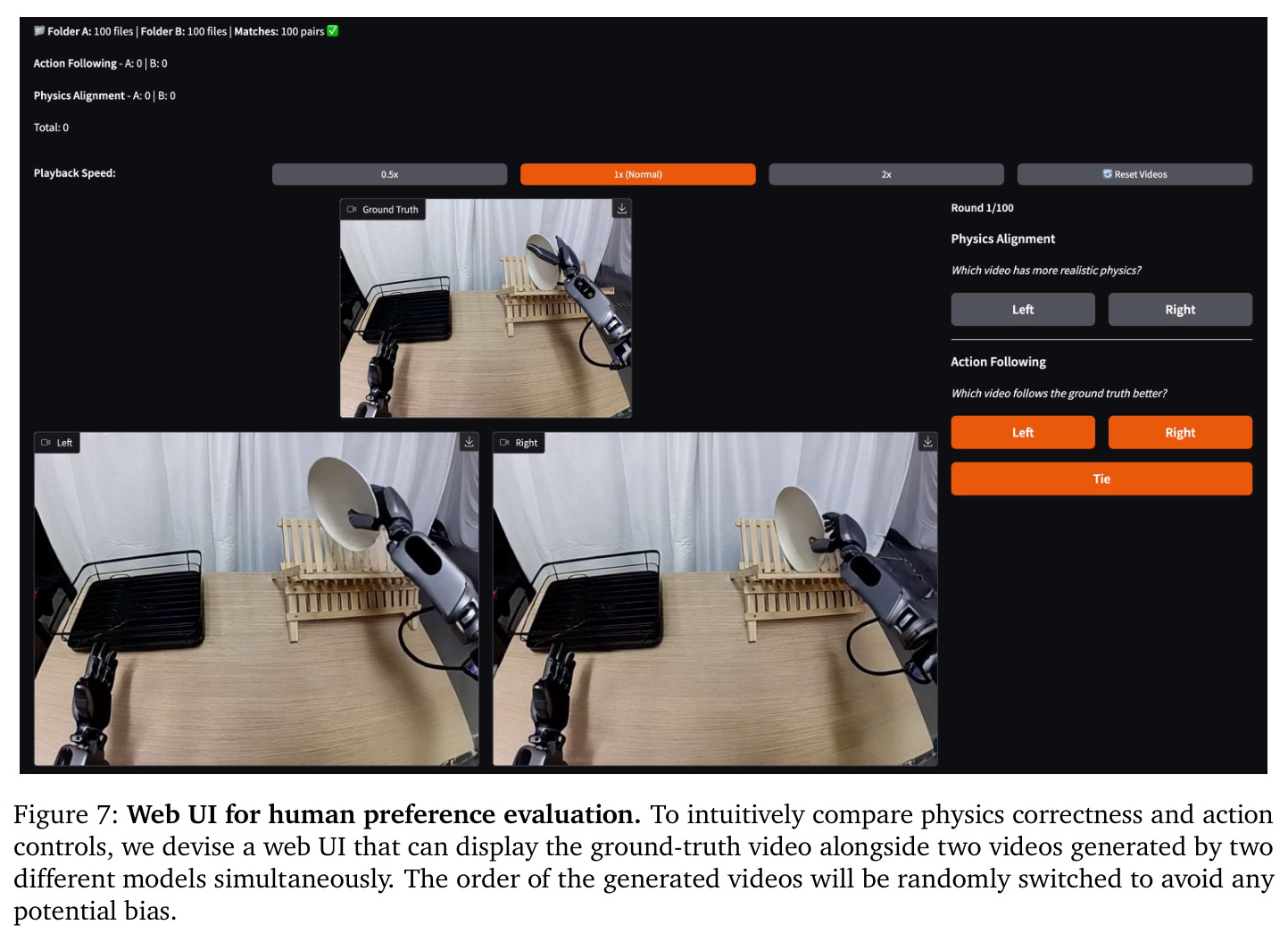Image resolution: width=1288 pixels, height=933 pixels.
Task: Download the Left video
Action: [469, 442]
